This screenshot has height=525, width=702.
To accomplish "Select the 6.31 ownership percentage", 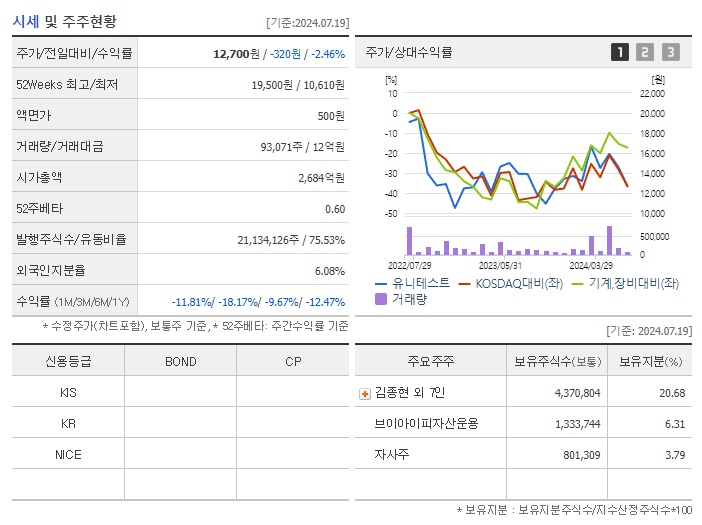I will [x=675, y=424].
